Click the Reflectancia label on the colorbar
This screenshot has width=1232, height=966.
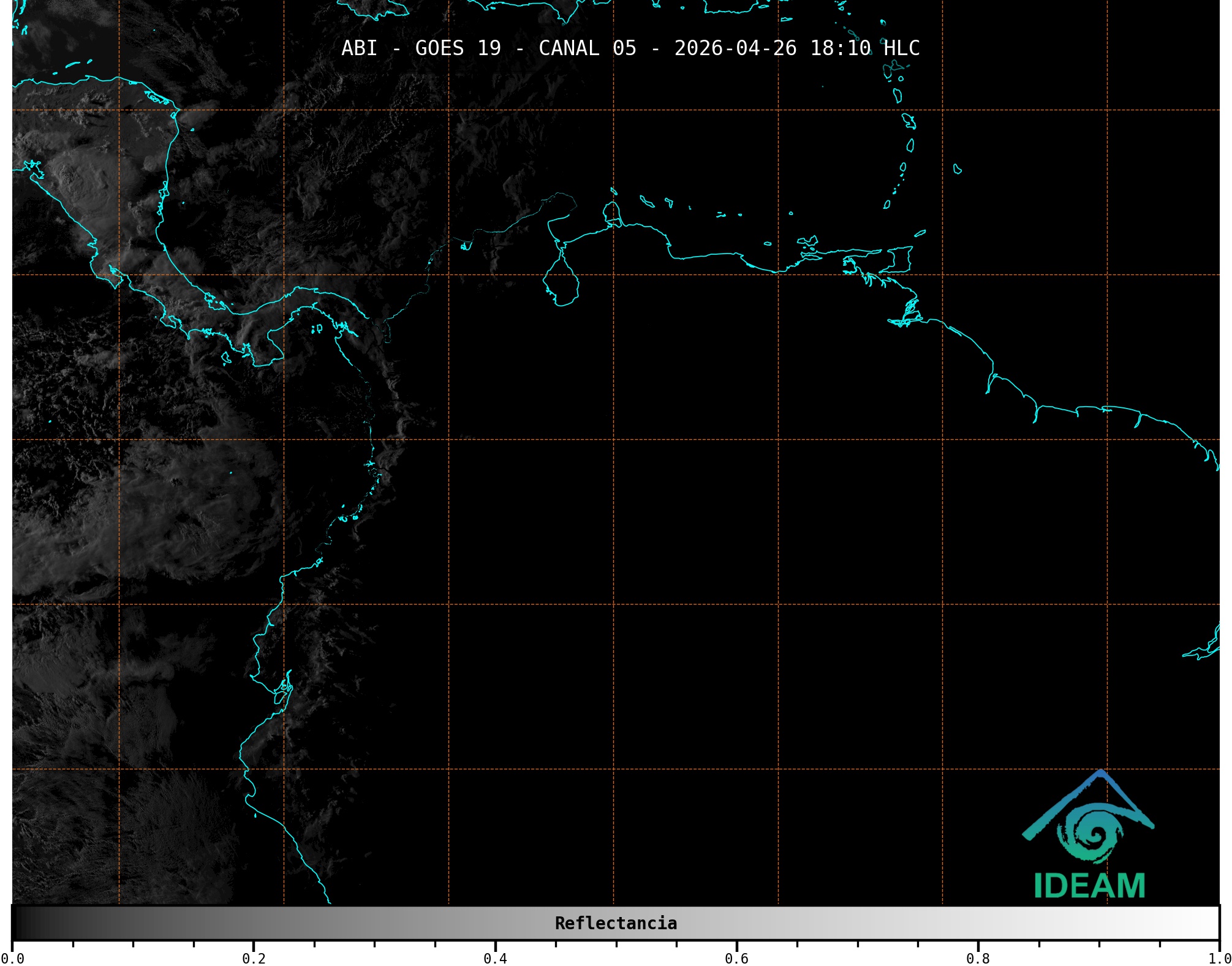[616, 923]
